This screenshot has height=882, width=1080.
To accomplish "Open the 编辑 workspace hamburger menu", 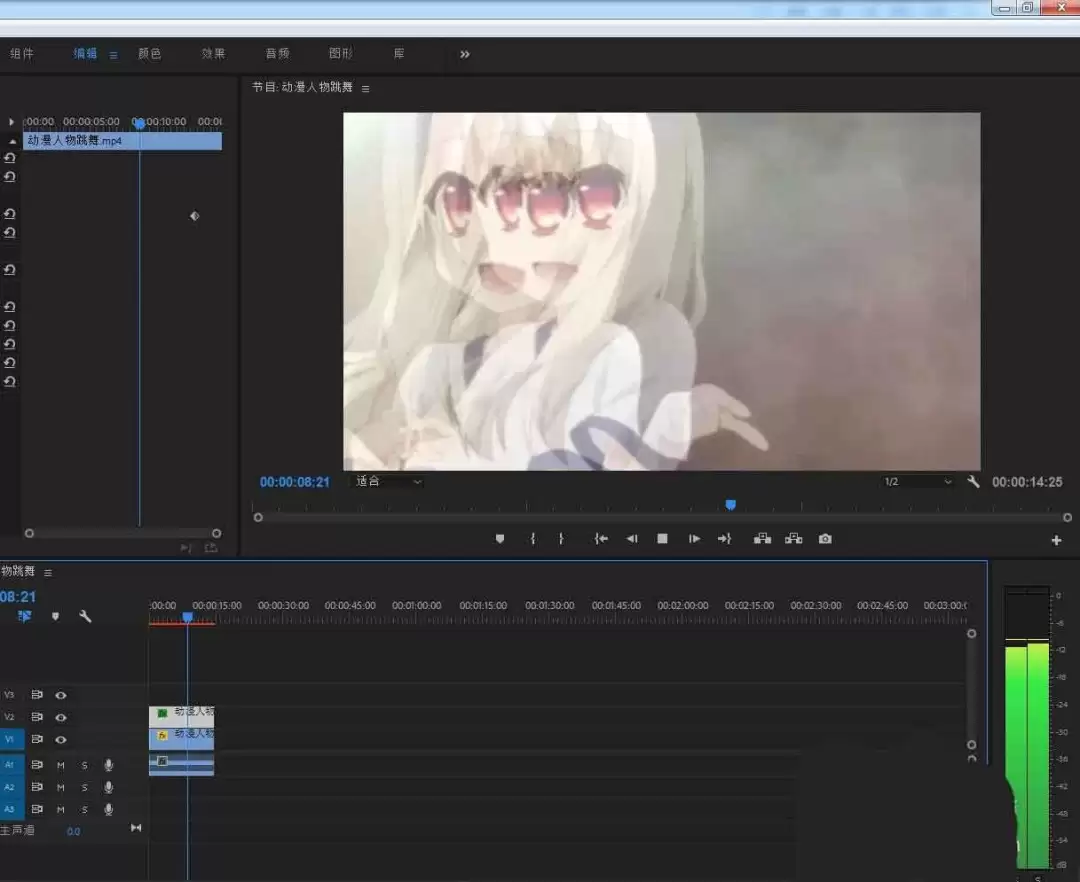I will 113,55.
